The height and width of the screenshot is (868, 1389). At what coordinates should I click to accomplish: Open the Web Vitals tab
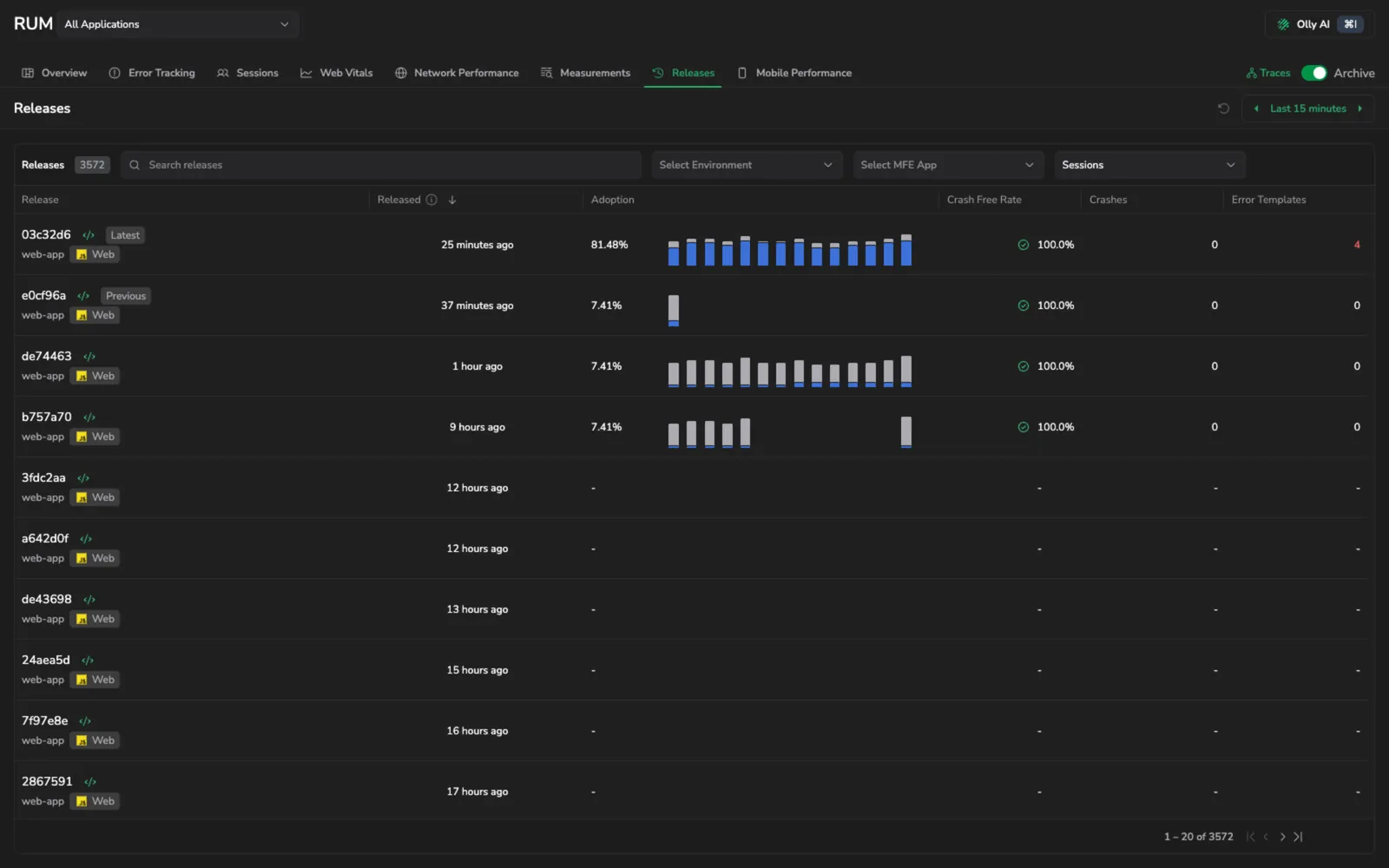(x=337, y=73)
